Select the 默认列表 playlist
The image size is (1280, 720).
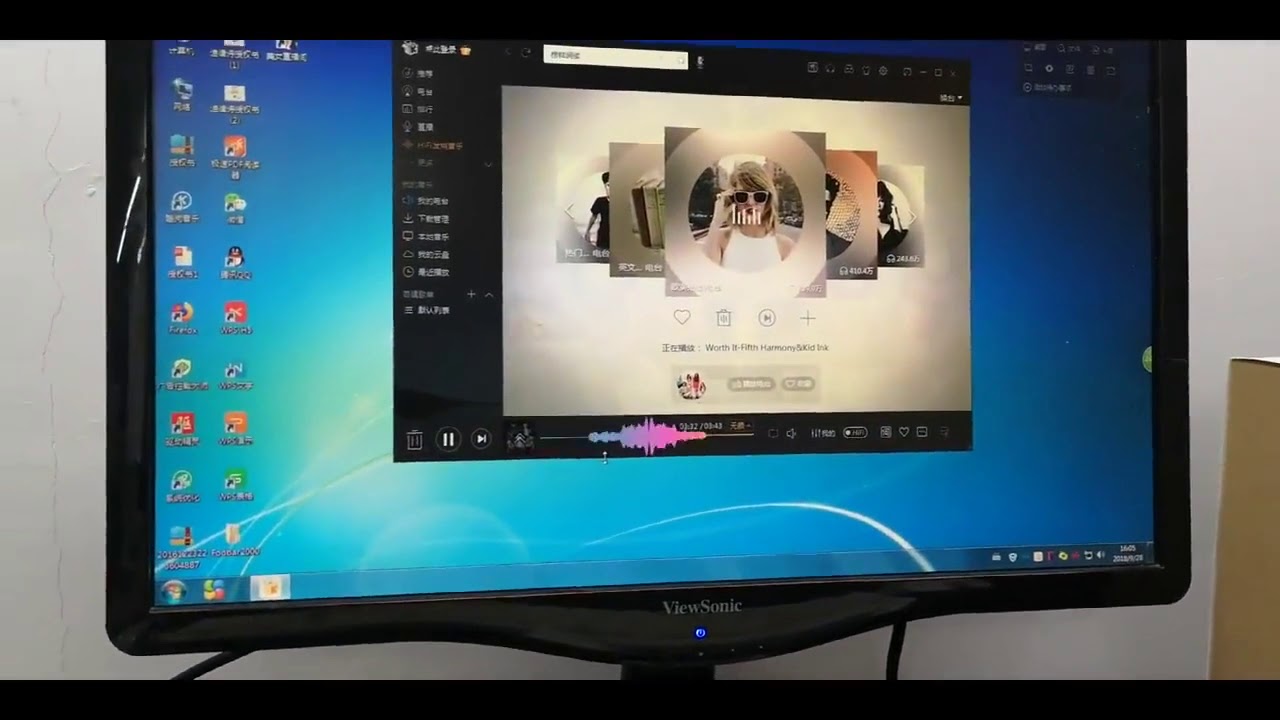[x=427, y=311]
